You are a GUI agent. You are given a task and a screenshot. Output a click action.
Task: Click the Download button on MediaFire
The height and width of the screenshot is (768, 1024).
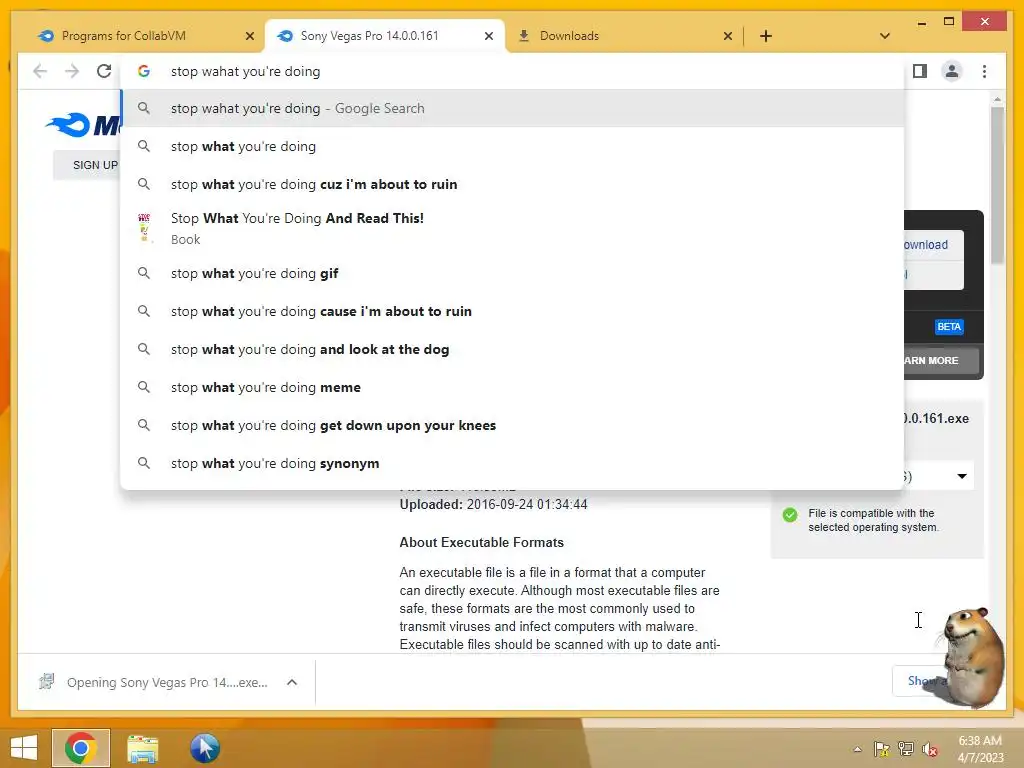click(932, 245)
